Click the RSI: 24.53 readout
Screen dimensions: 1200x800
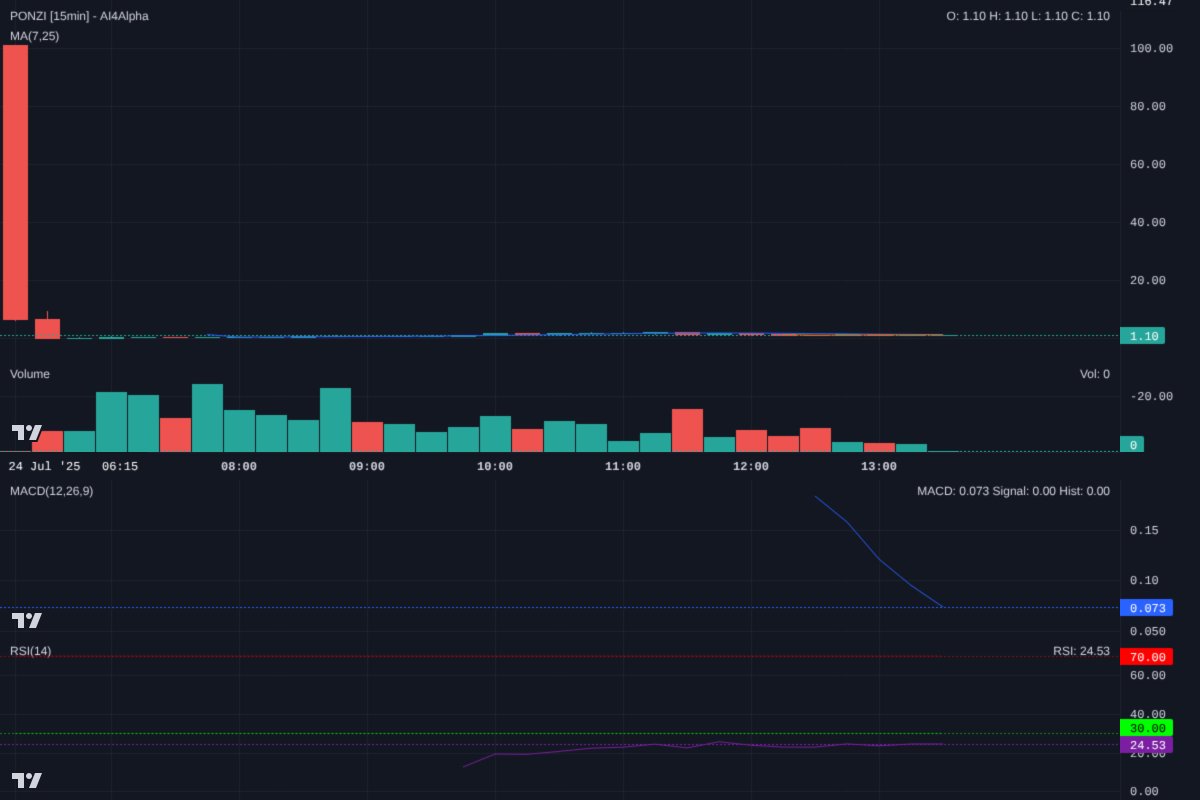pyautogui.click(x=1081, y=649)
